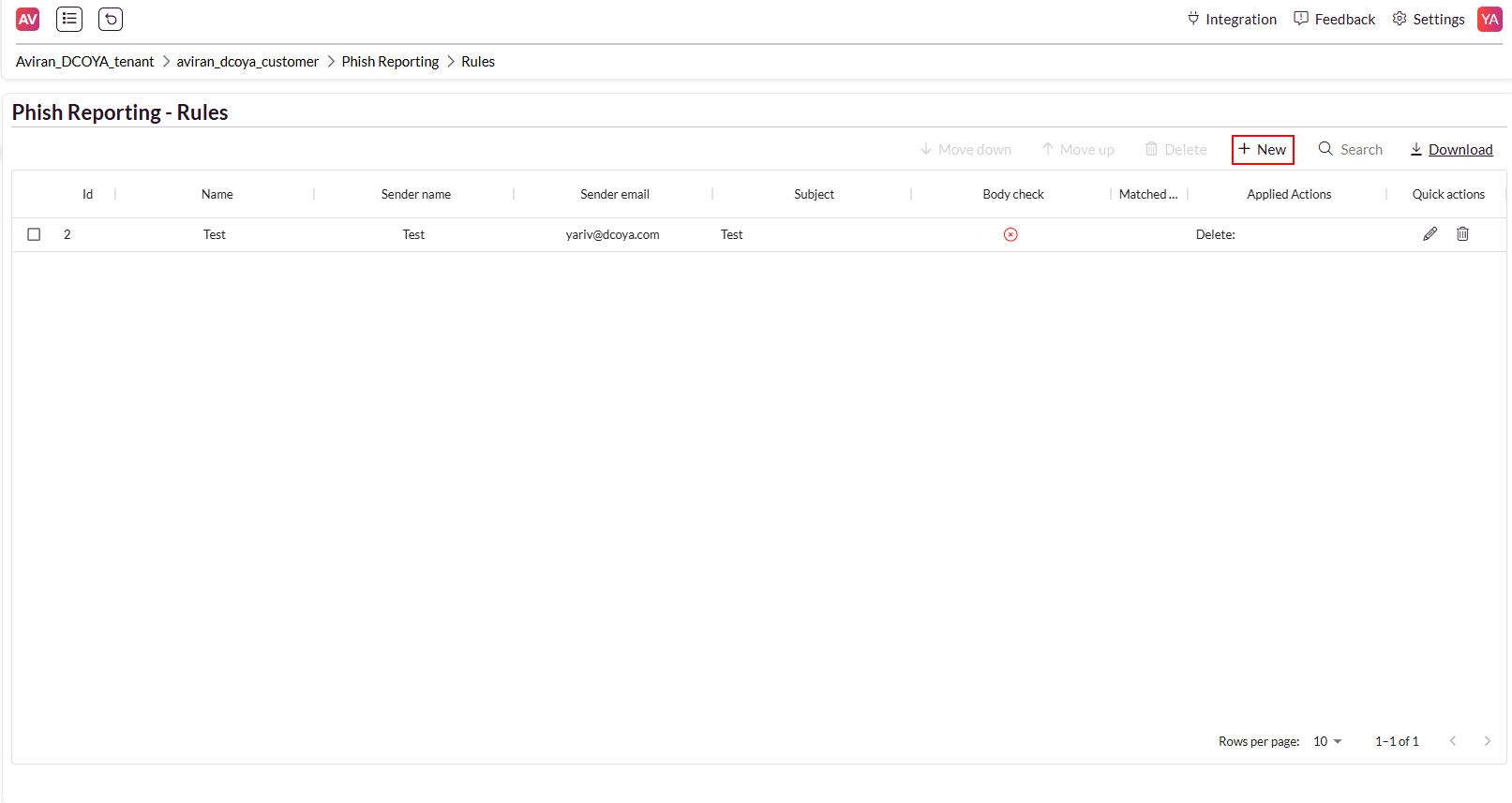Open the Integration page
The height and width of the screenshot is (803, 1512).
point(1232,19)
